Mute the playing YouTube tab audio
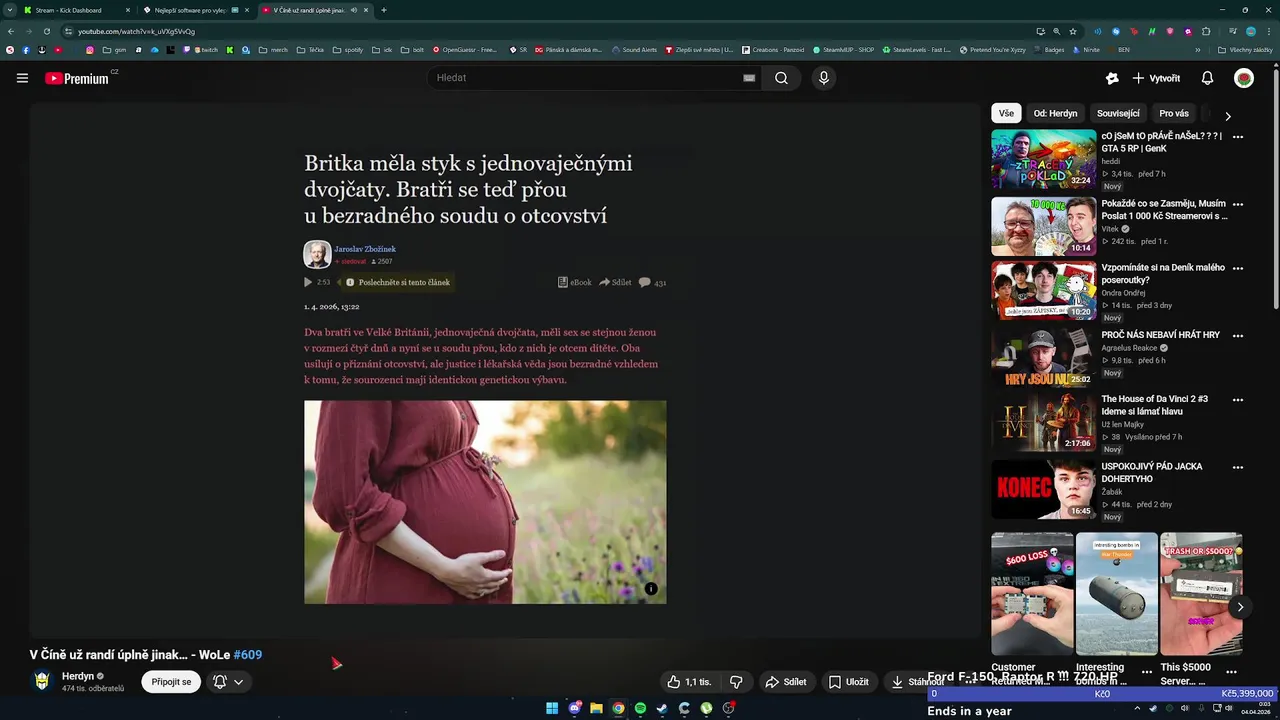The height and width of the screenshot is (720, 1280). (x=354, y=10)
